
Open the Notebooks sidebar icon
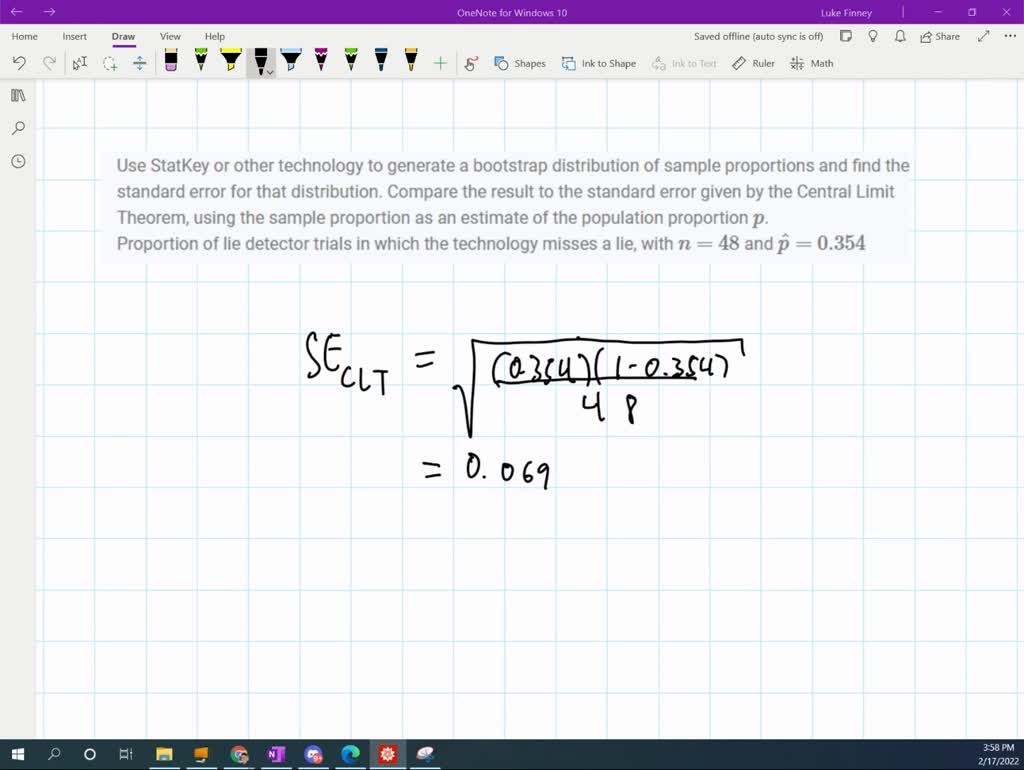pos(17,95)
